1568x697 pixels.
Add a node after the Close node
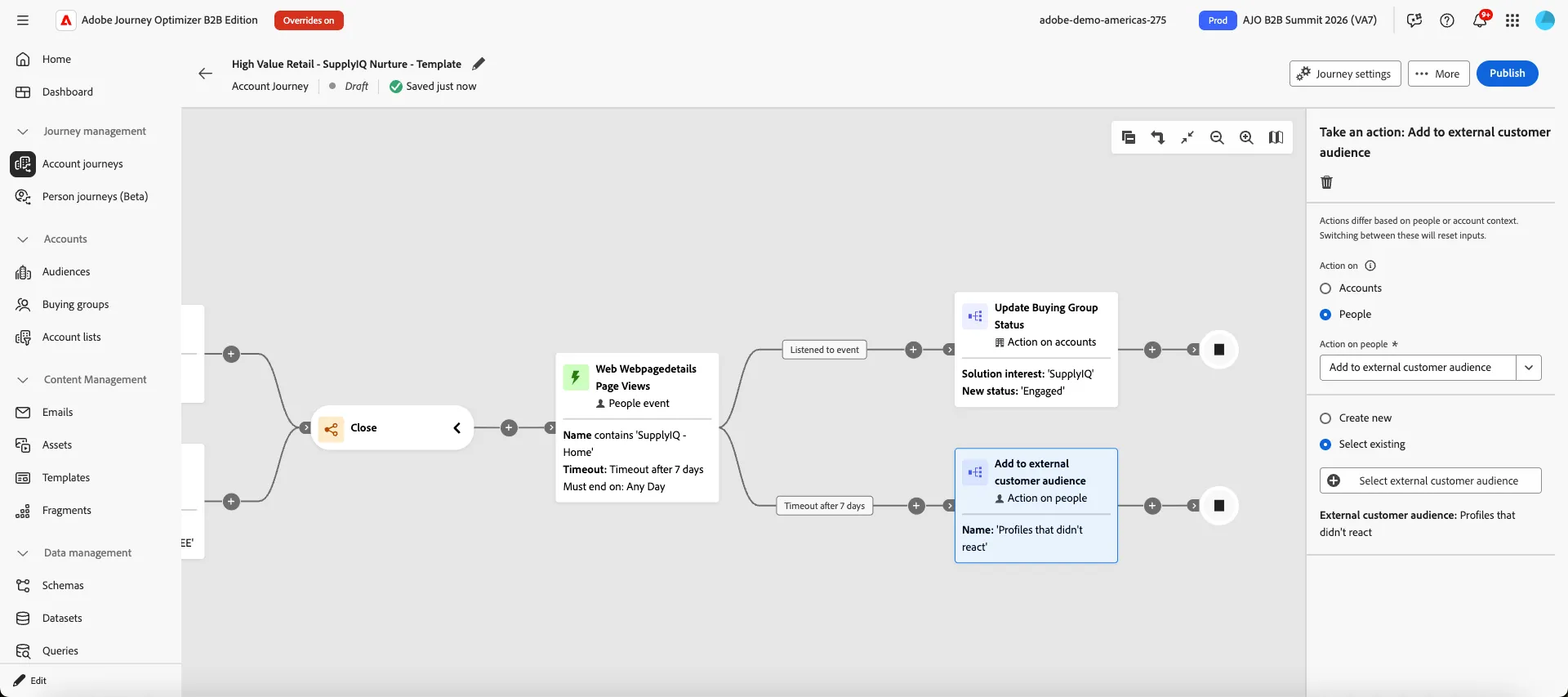point(509,427)
